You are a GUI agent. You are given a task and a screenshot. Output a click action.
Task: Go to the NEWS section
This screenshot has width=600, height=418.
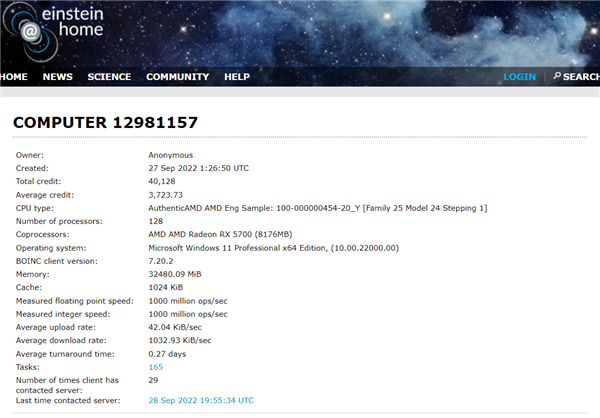coord(57,77)
